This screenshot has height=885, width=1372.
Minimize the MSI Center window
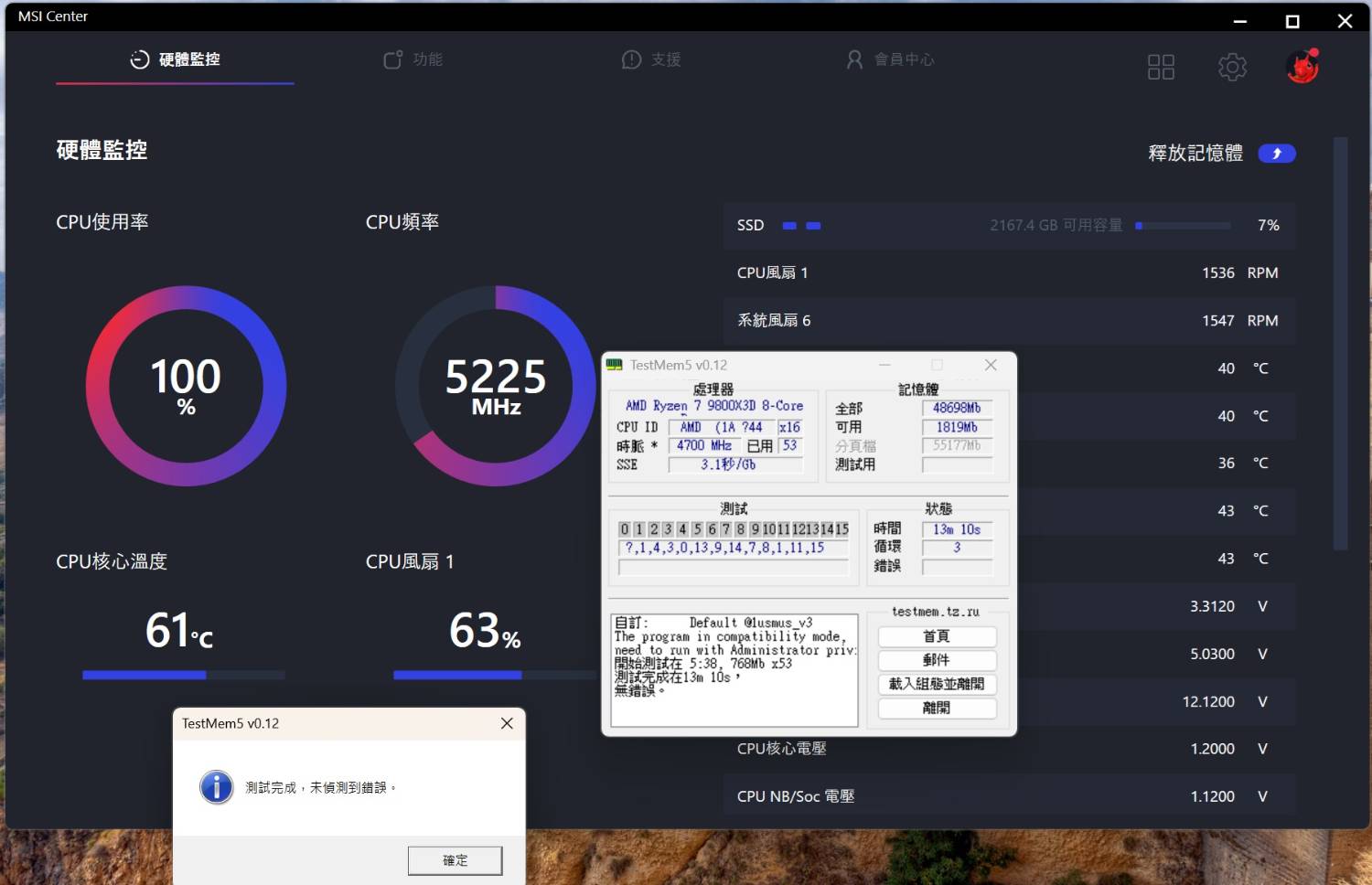coord(1240,20)
